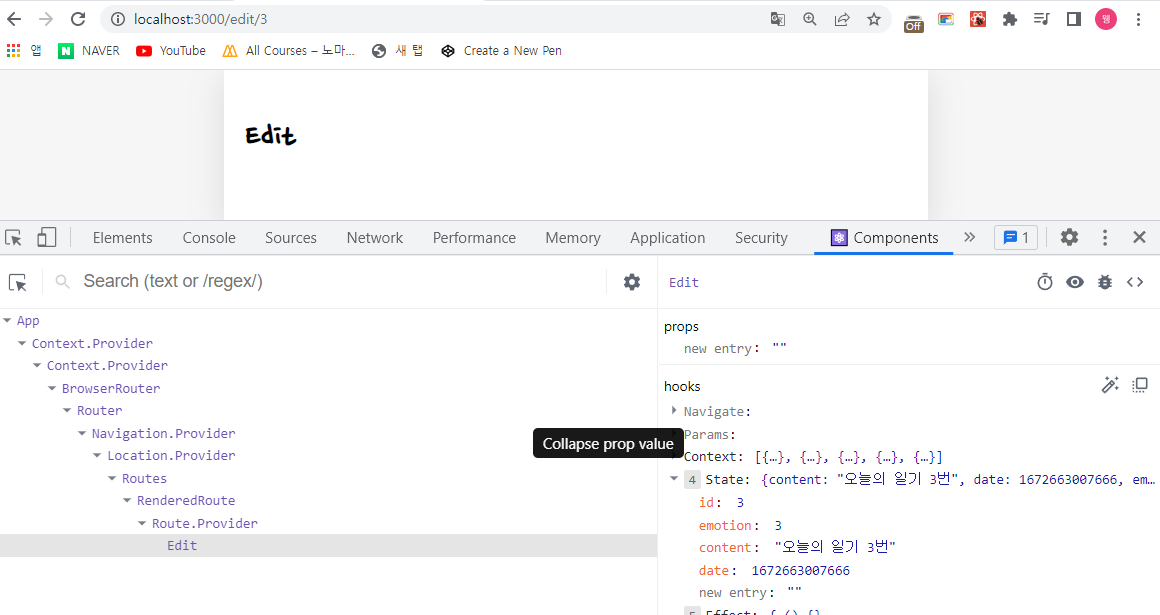Image resolution: width=1160 pixels, height=615 pixels.
Task: Open the All Courses bookmark
Action: [x=289, y=50]
